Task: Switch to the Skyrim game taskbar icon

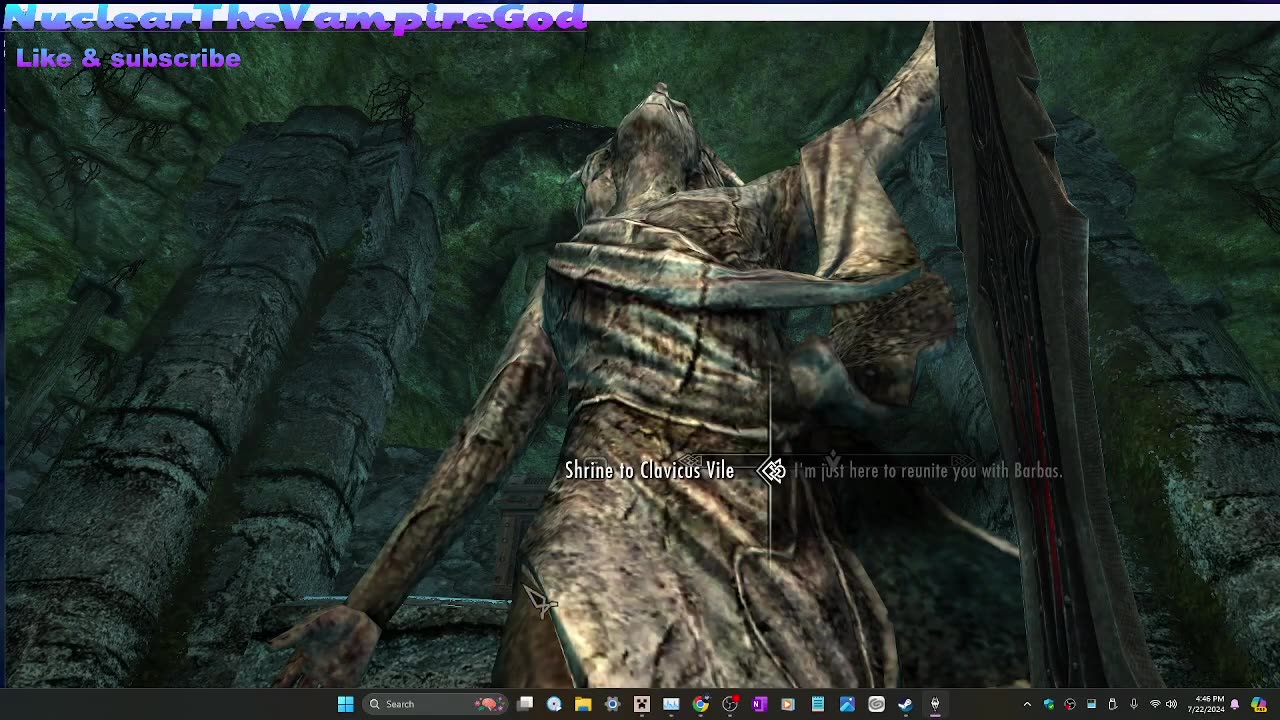Action: click(x=935, y=704)
